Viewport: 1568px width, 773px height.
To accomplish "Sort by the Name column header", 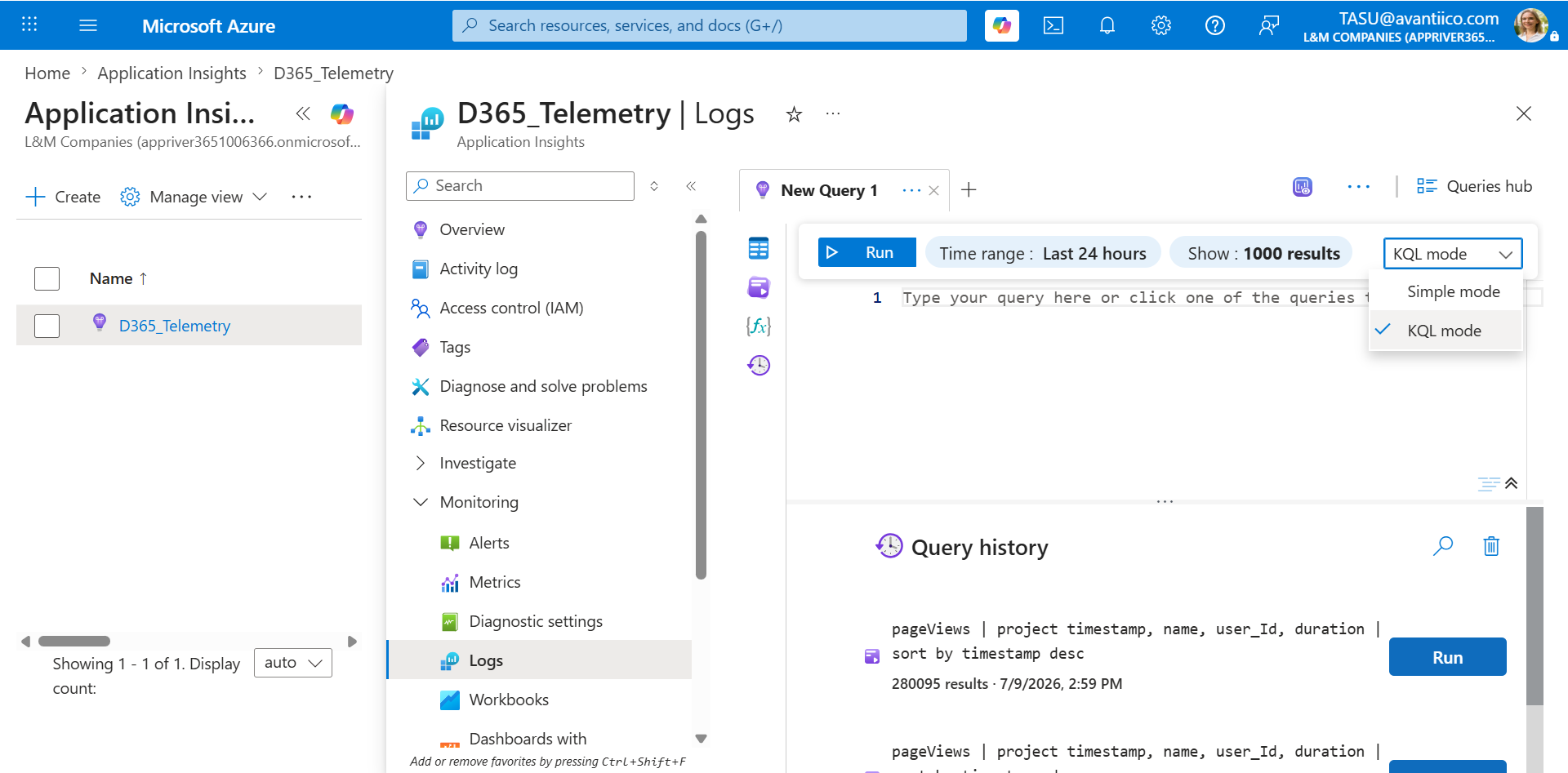I will (118, 278).
